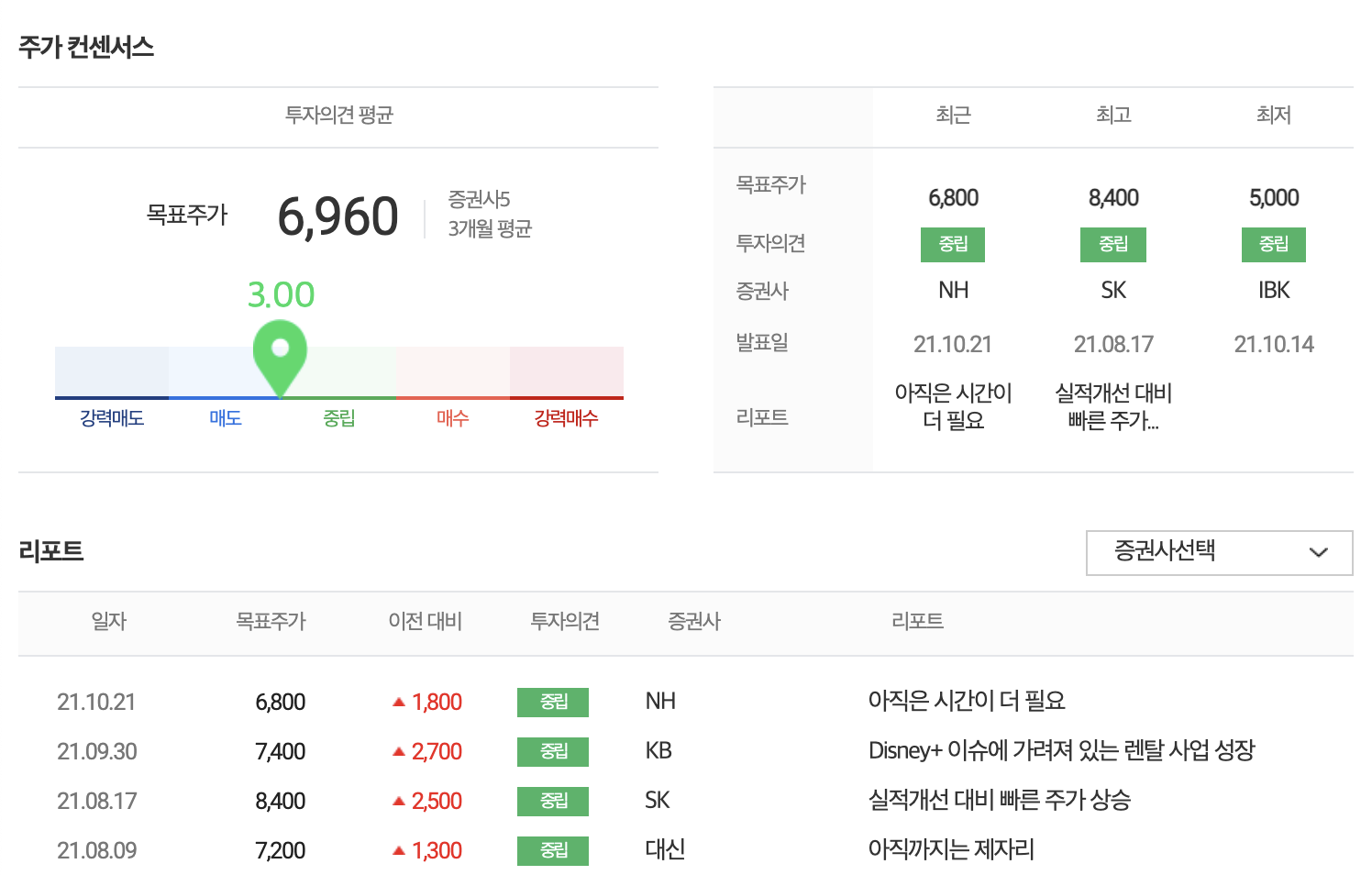This screenshot has height=875, width=1372.
Task: Click the 강력매수 segment of the gauge
Action: (x=567, y=372)
